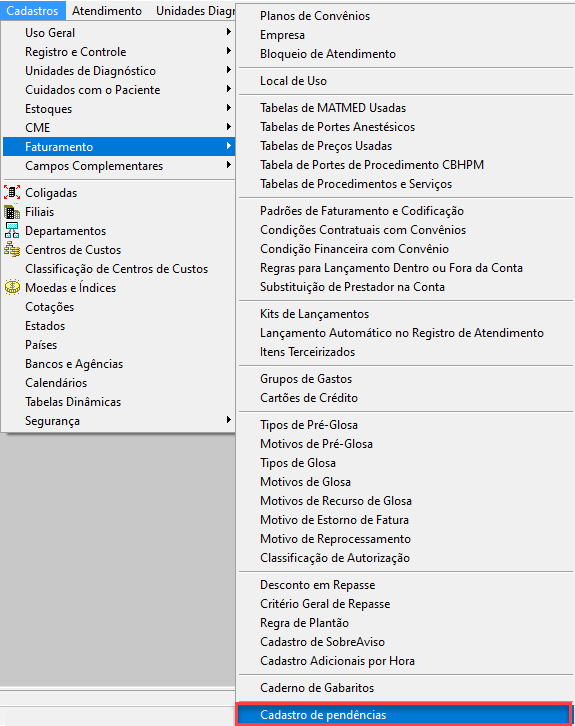Expand Campos Complementares submenu arrow
575x726 pixels.
click(229, 165)
